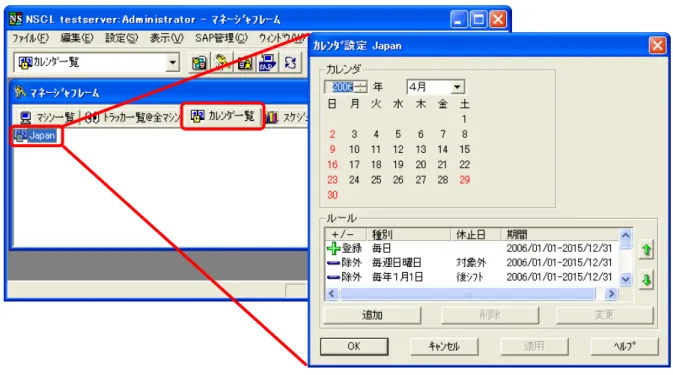Open the カレンダ一覧 view dropdown in the toolbar
Viewport: 673px width, 375px height.
click(x=173, y=63)
